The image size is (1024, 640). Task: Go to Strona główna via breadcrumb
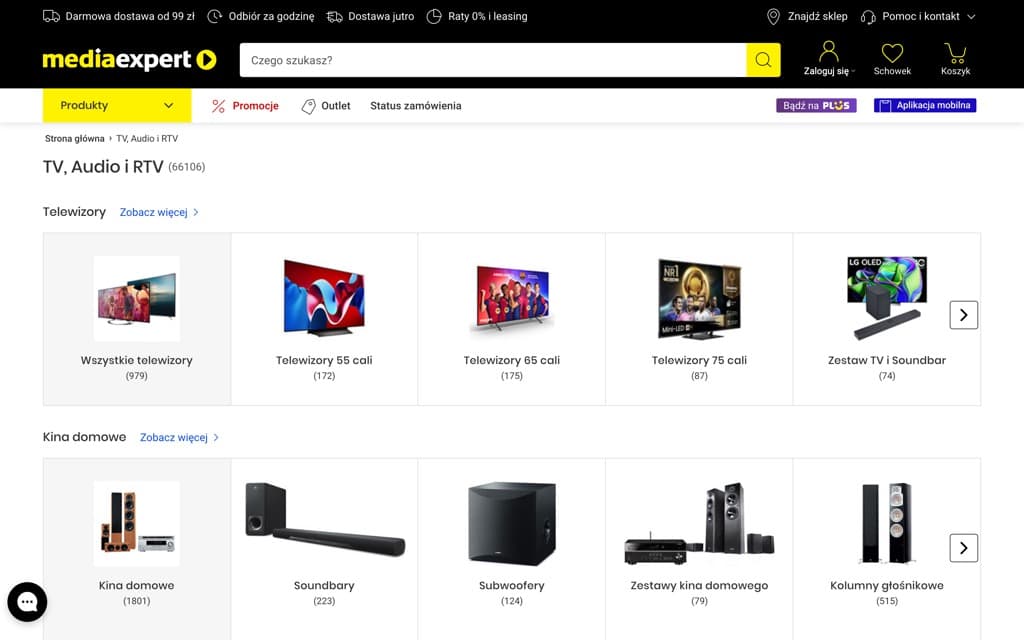75,138
